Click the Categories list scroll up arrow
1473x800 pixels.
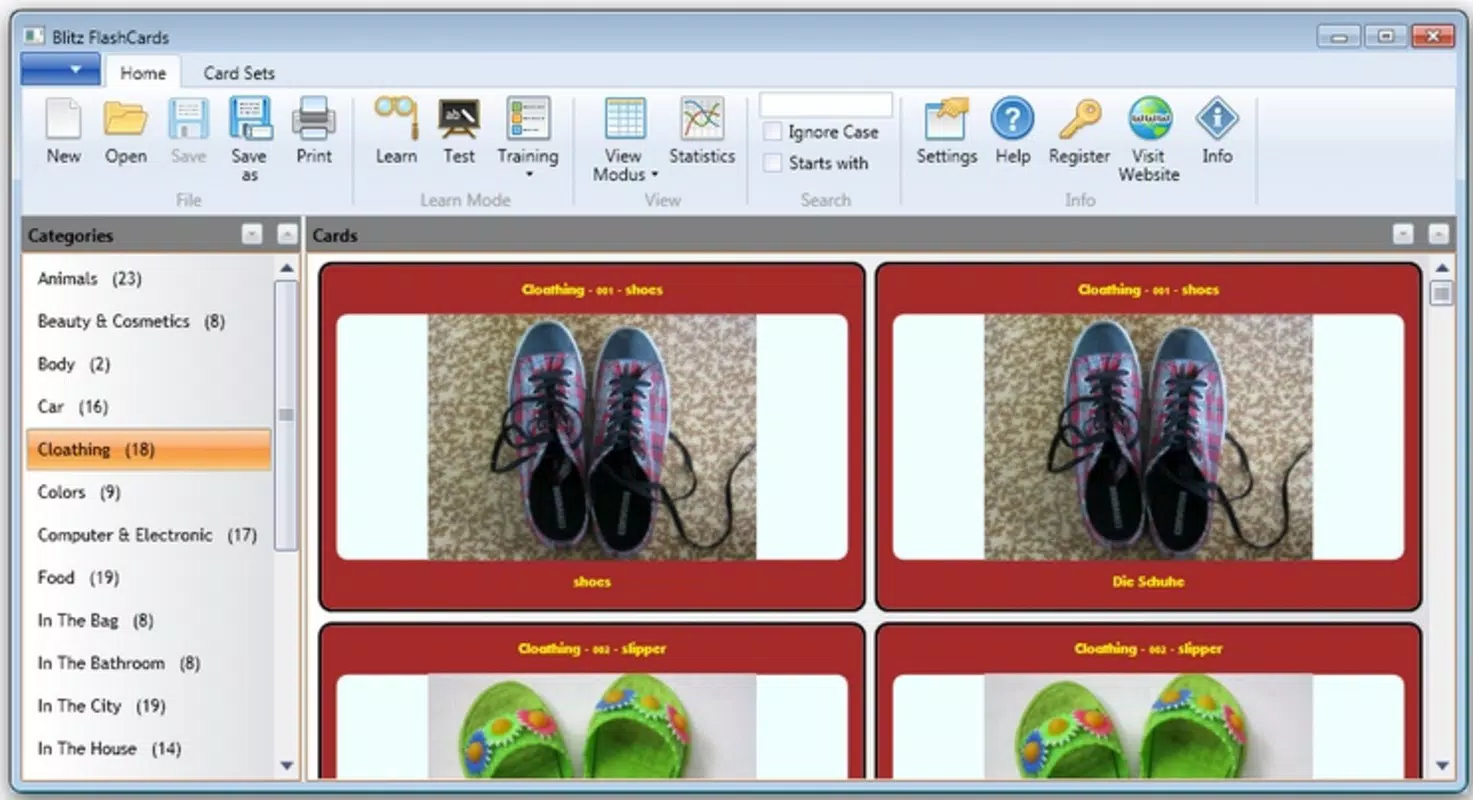pos(287,268)
